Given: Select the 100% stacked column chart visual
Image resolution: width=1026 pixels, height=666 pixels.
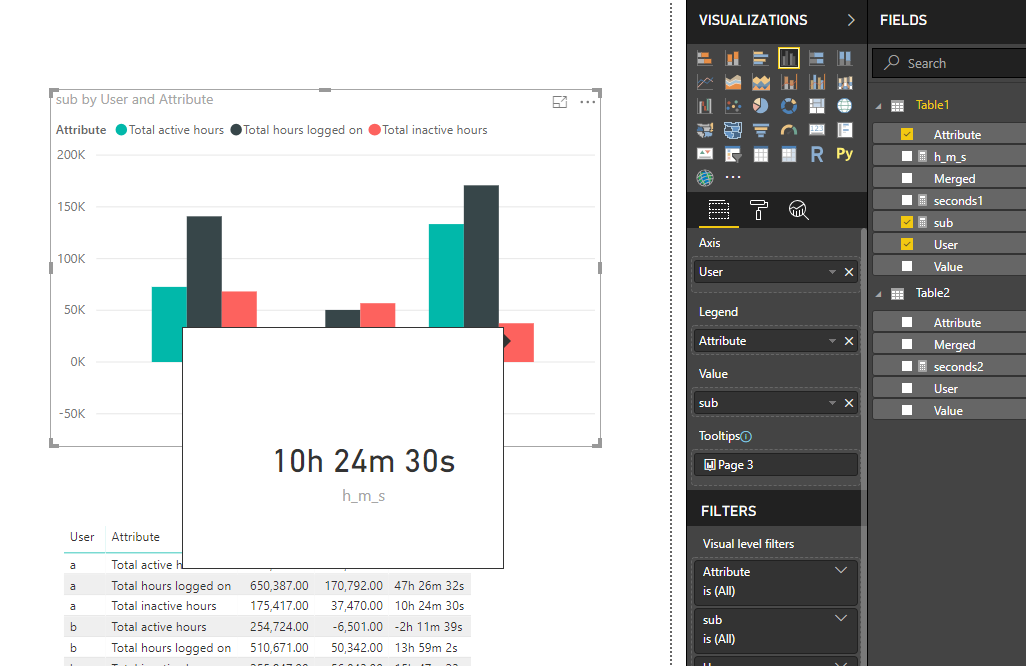Looking at the screenshot, I should (x=845, y=58).
